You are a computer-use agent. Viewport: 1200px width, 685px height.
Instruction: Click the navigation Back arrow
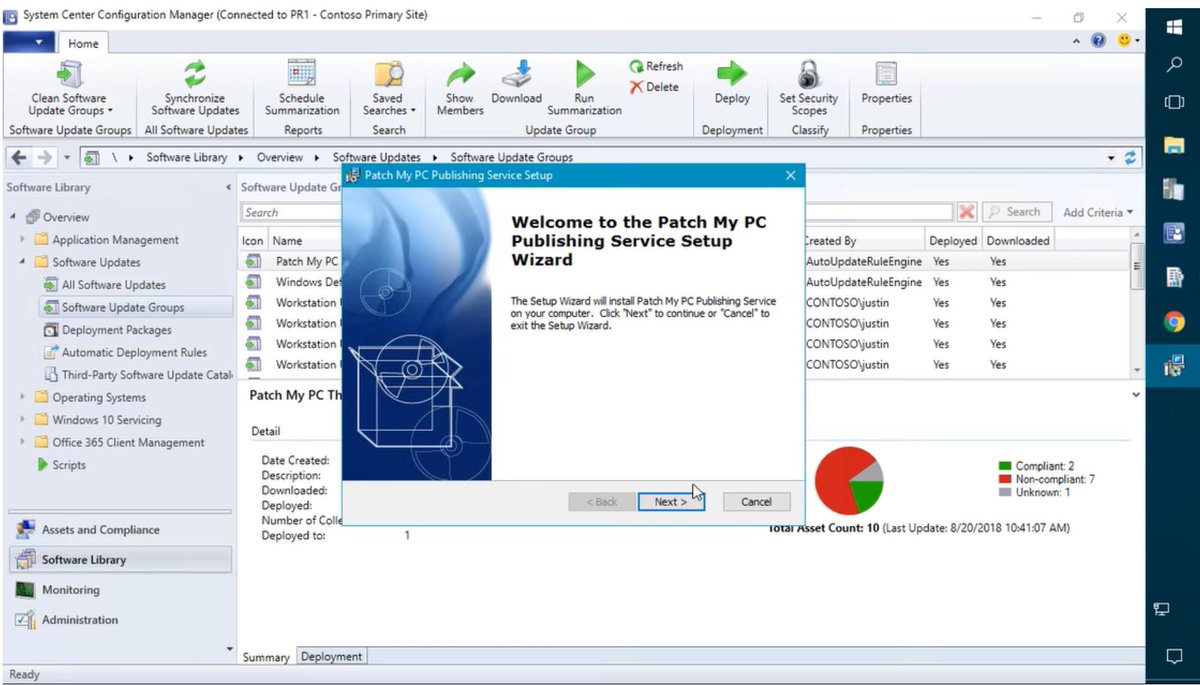(19, 158)
